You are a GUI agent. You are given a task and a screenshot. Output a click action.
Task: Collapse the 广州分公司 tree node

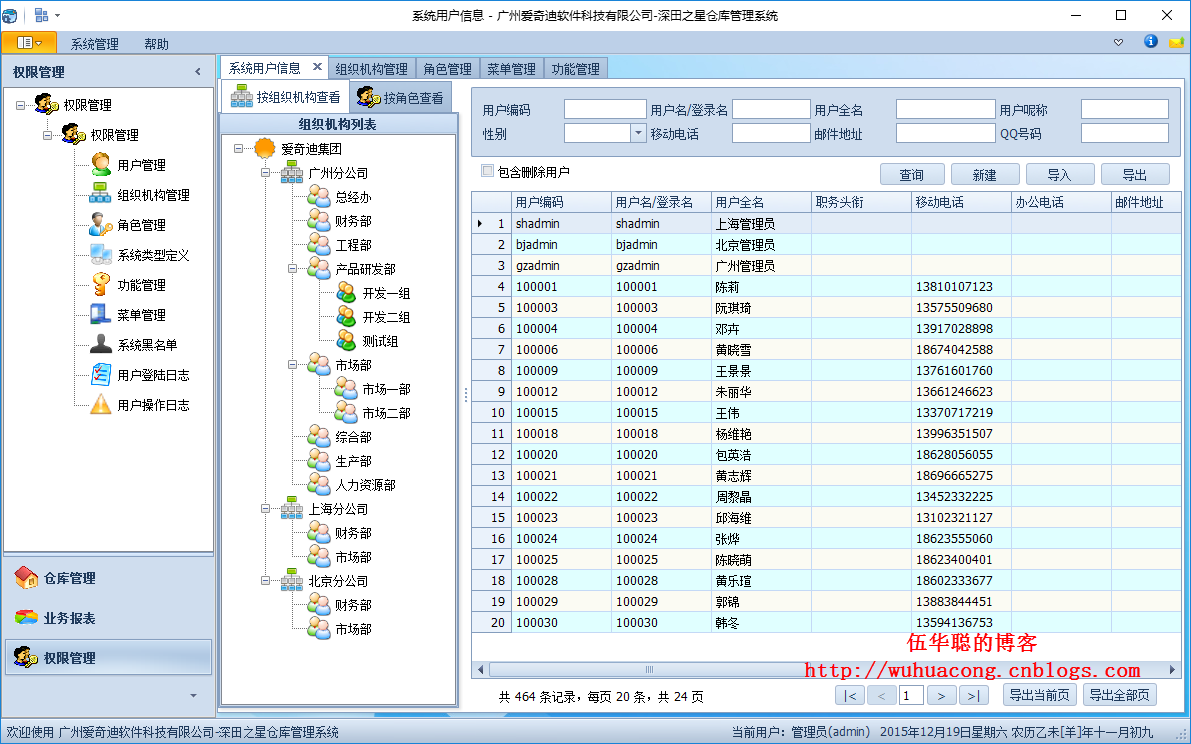(x=266, y=173)
